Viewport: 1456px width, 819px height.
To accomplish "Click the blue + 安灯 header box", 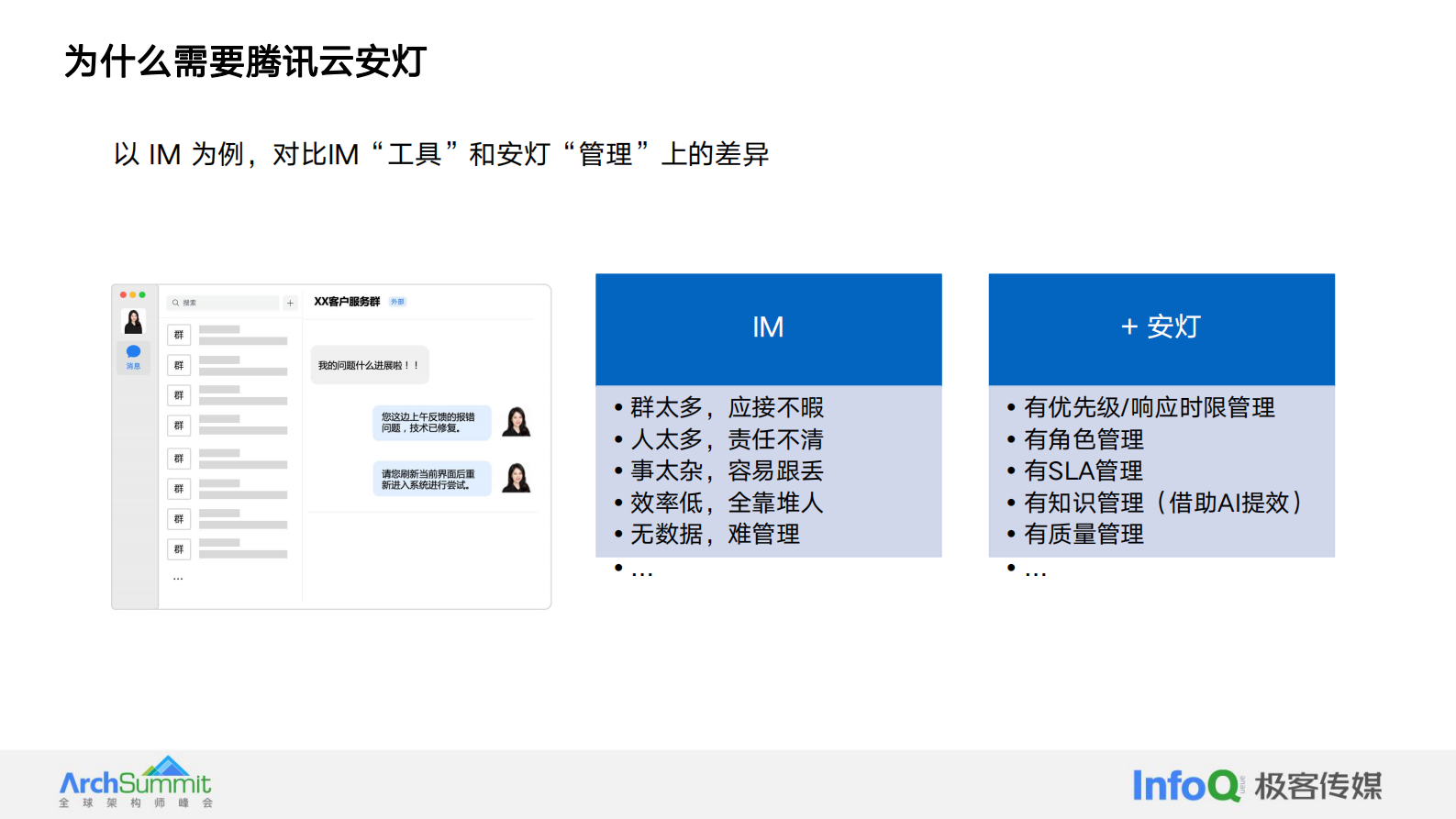I will pos(1161,328).
